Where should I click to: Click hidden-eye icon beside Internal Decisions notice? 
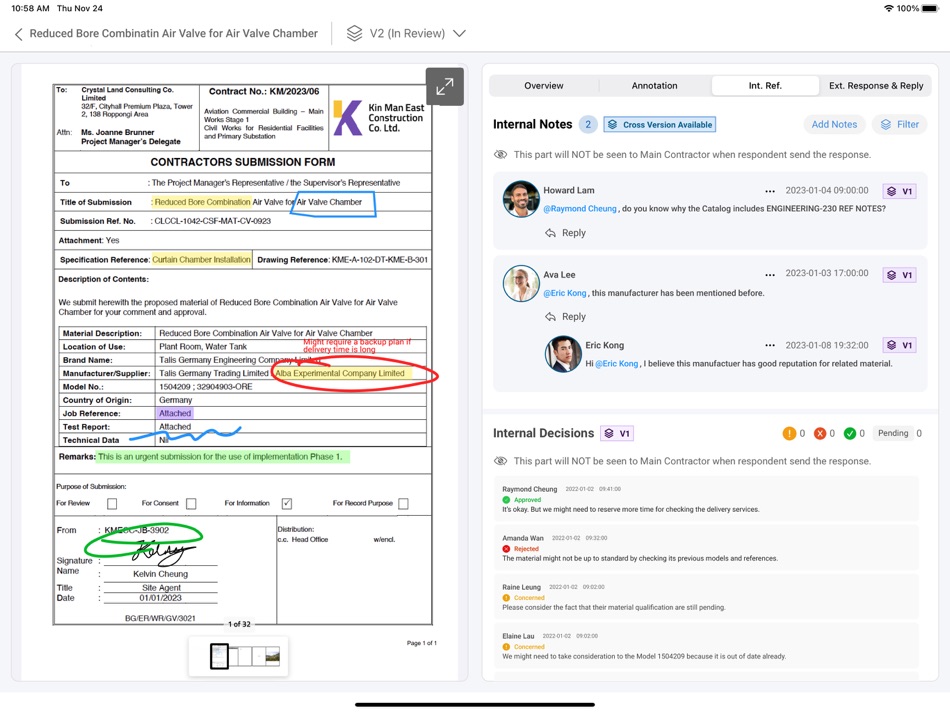(500, 461)
